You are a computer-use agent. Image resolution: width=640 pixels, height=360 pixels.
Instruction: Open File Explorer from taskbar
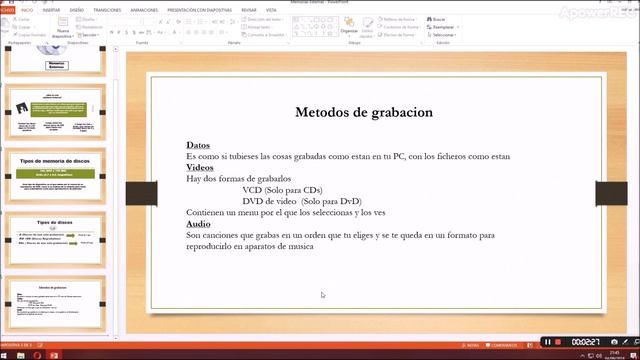pyautogui.click(x=20, y=356)
